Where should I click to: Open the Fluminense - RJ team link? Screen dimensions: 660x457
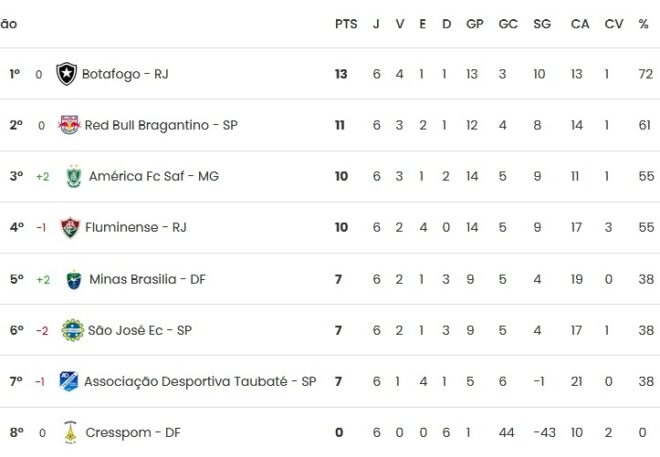pyautogui.click(x=136, y=227)
